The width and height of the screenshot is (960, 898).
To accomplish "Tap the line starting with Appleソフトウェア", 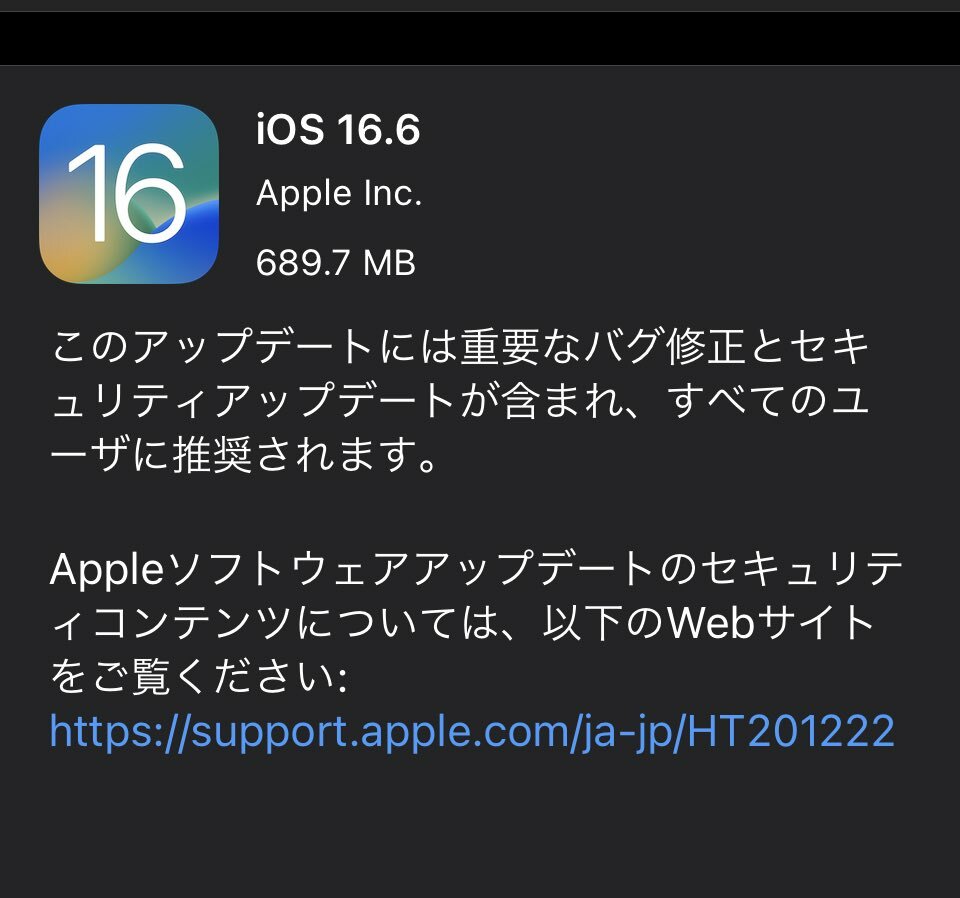I will [476, 569].
